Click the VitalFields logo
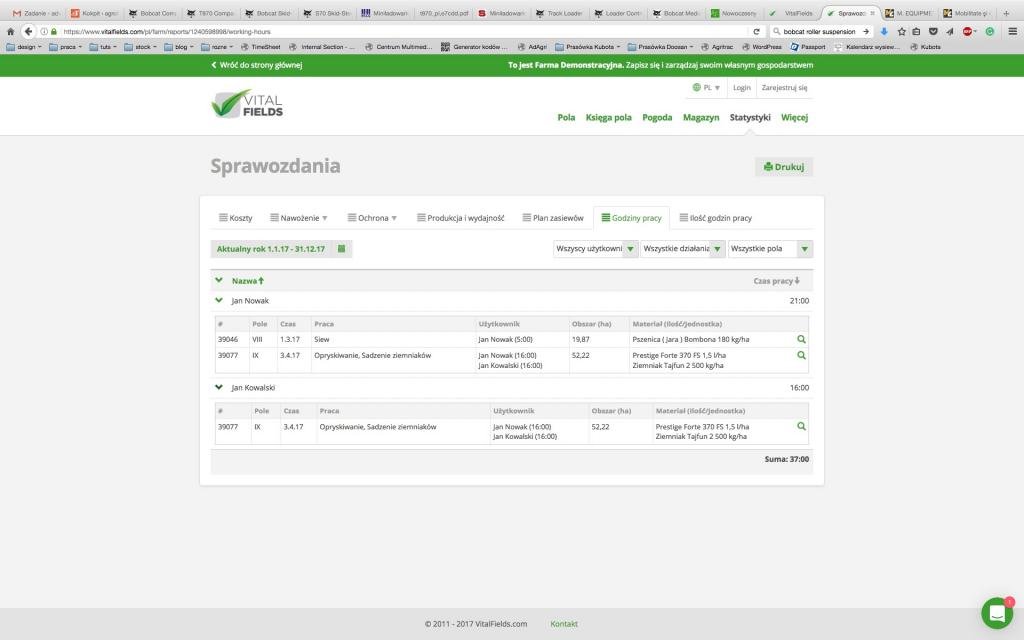The height and width of the screenshot is (640, 1024). point(248,105)
